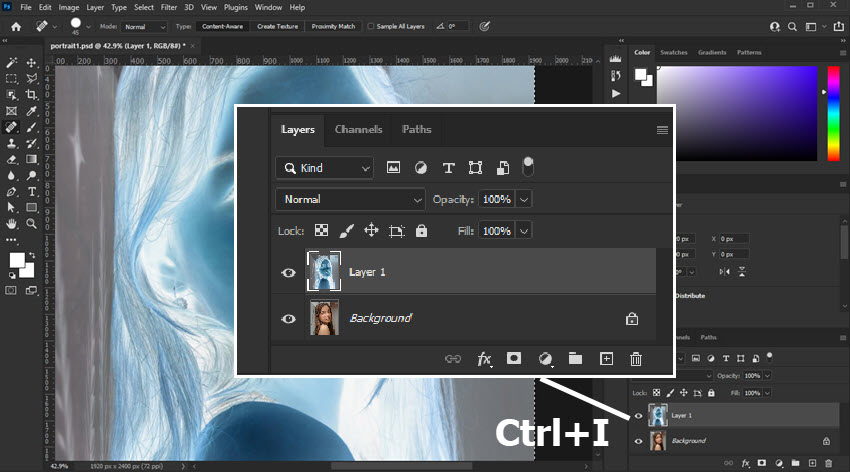Pick a color in the Color panel field
The width and height of the screenshot is (850, 472).
pyautogui.click(x=737, y=113)
